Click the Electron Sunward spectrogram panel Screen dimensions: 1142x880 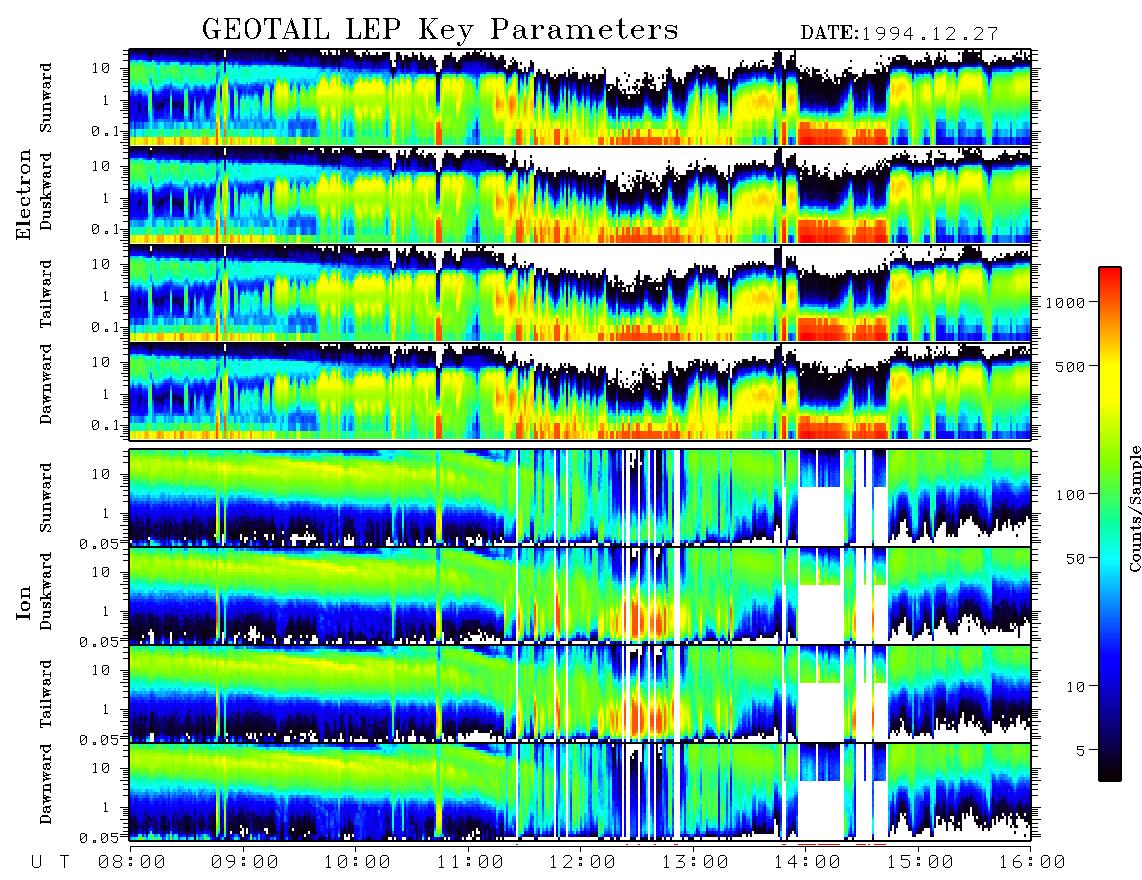point(580,97)
